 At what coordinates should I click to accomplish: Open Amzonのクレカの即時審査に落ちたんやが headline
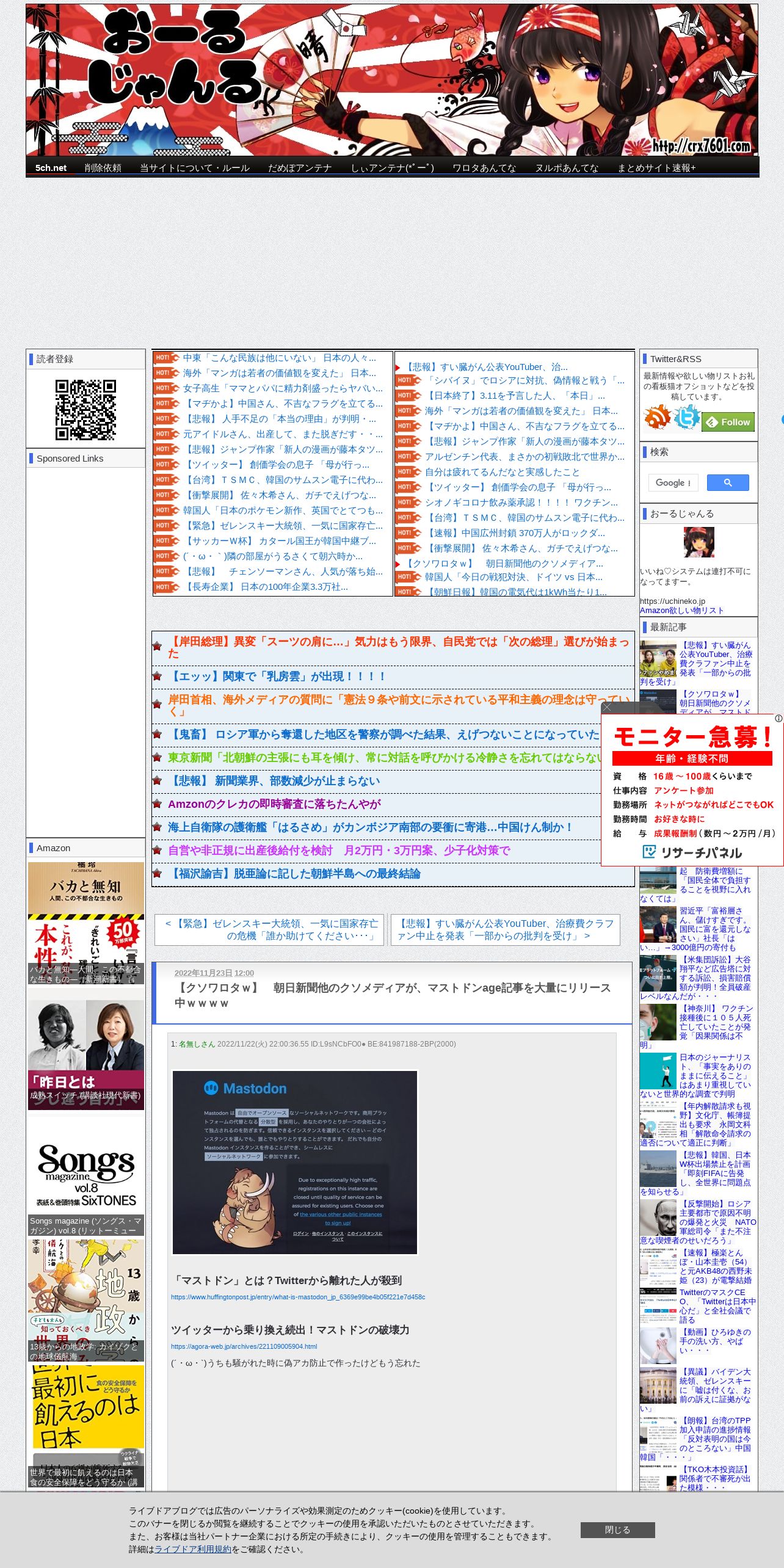pyautogui.click(x=274, y=804)
